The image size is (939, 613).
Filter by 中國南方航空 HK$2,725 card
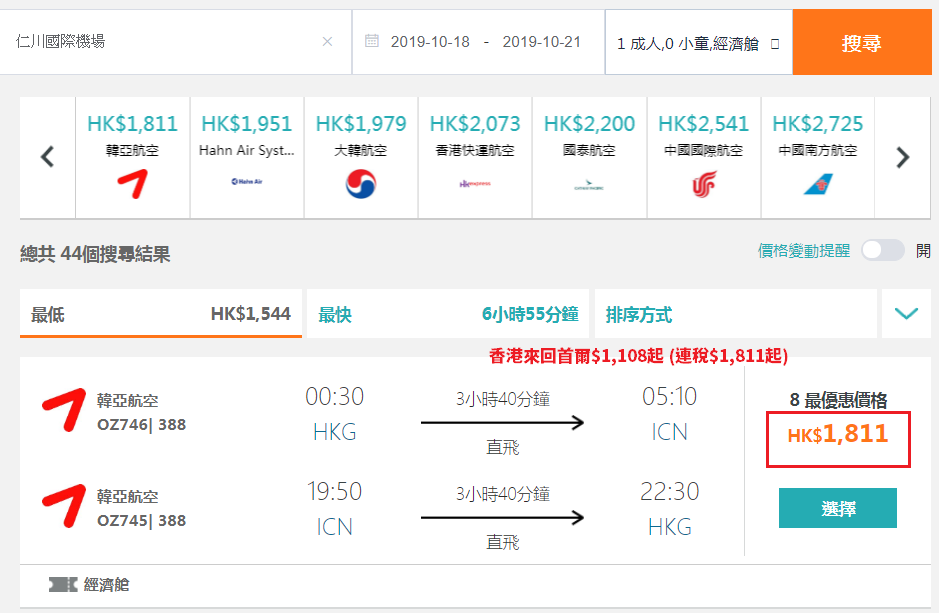tap(818, 157)
